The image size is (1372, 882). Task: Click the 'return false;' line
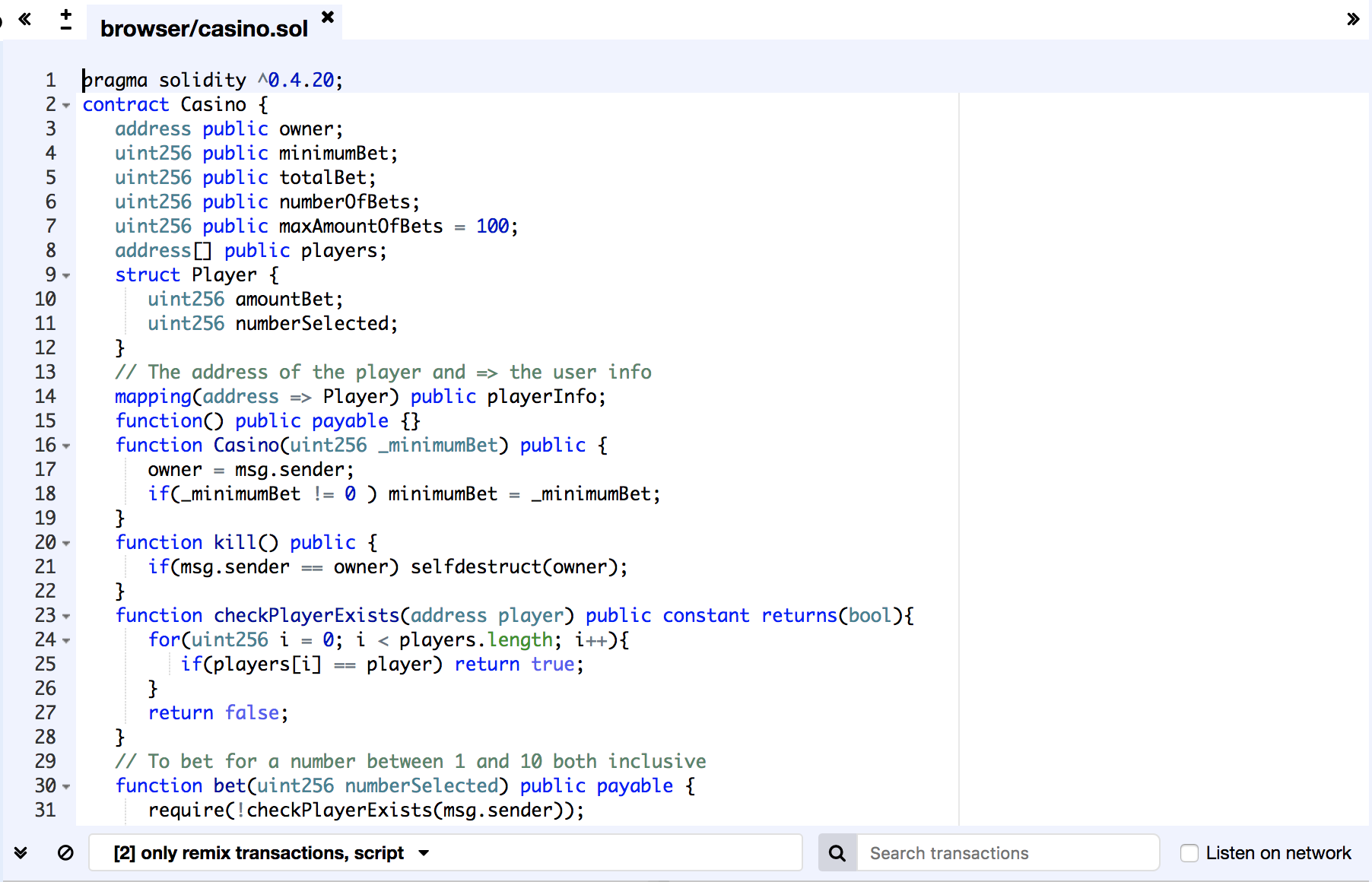tap(218, 712)
